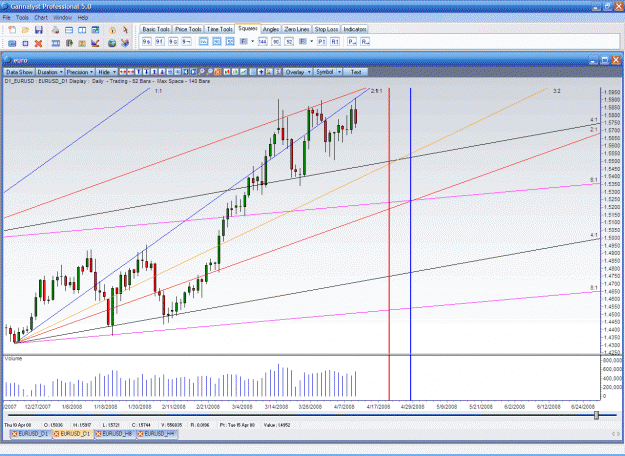Screen dimensions: 625x456
Task: Click the globe icon in main toolbar
Action: tap(112, 43)
